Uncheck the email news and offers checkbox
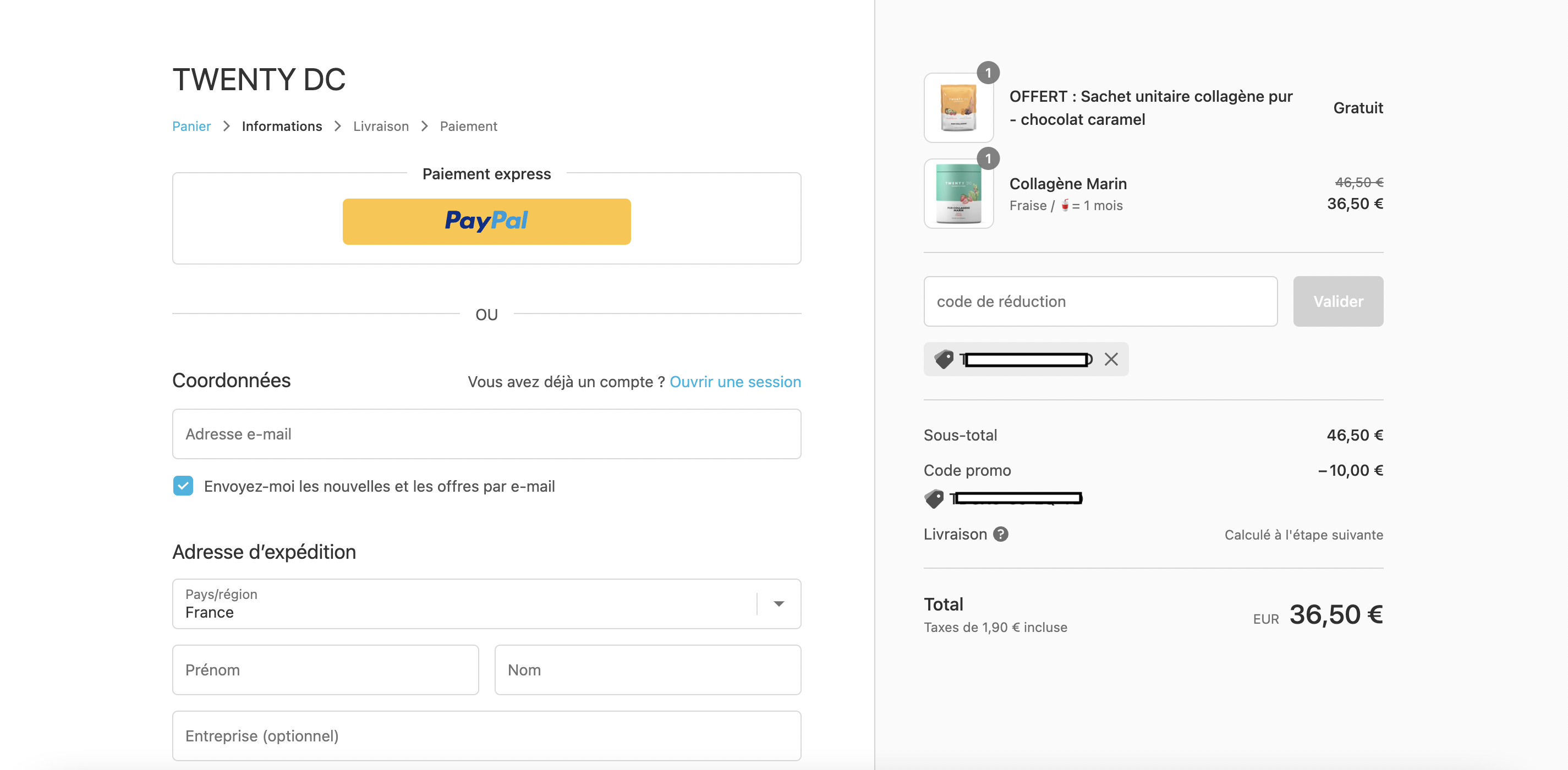Screen dimensions: 1568x770 (183, 486)
